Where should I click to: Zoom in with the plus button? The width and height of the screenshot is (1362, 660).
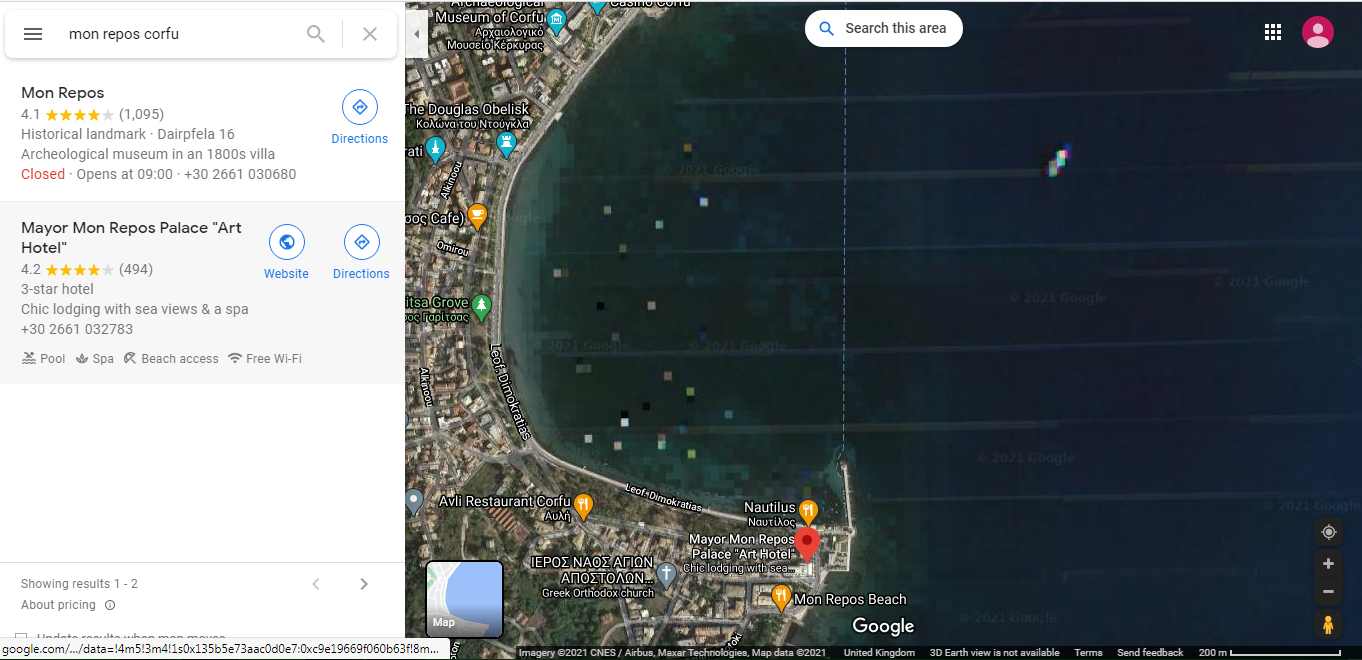pyautogui.click(x=1329, y=564)
